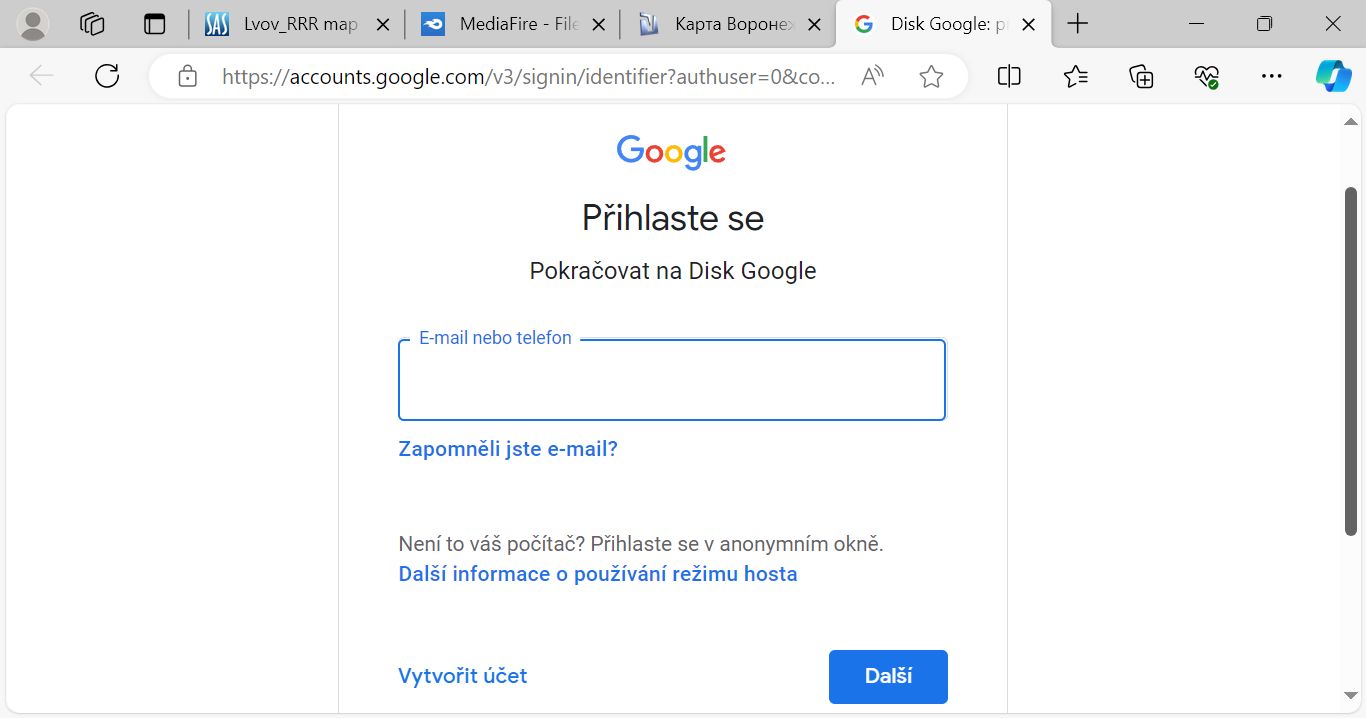Screen dimensions: 1366x718
Task: Switch to the Lvov_RRR map tab
Action: (300, 24)
